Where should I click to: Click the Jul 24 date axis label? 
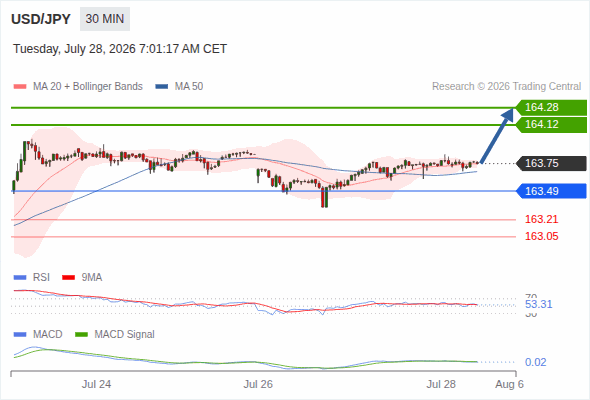96,384
